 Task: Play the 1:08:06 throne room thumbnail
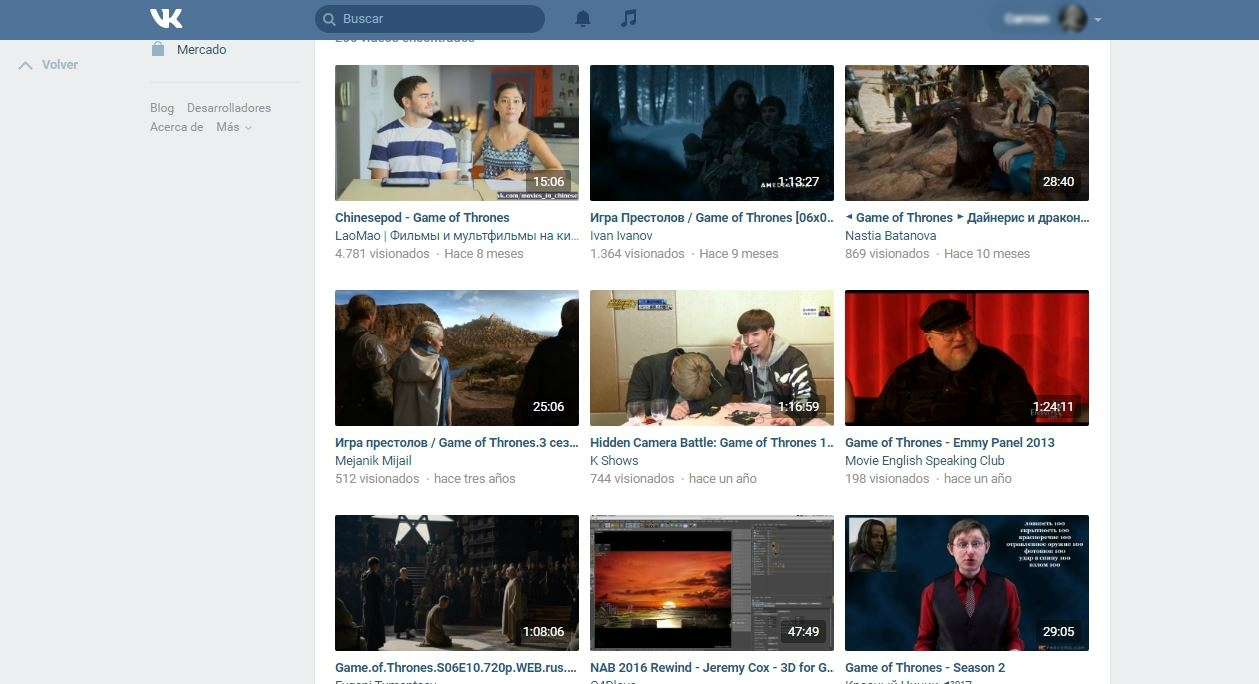coord(457,583)
